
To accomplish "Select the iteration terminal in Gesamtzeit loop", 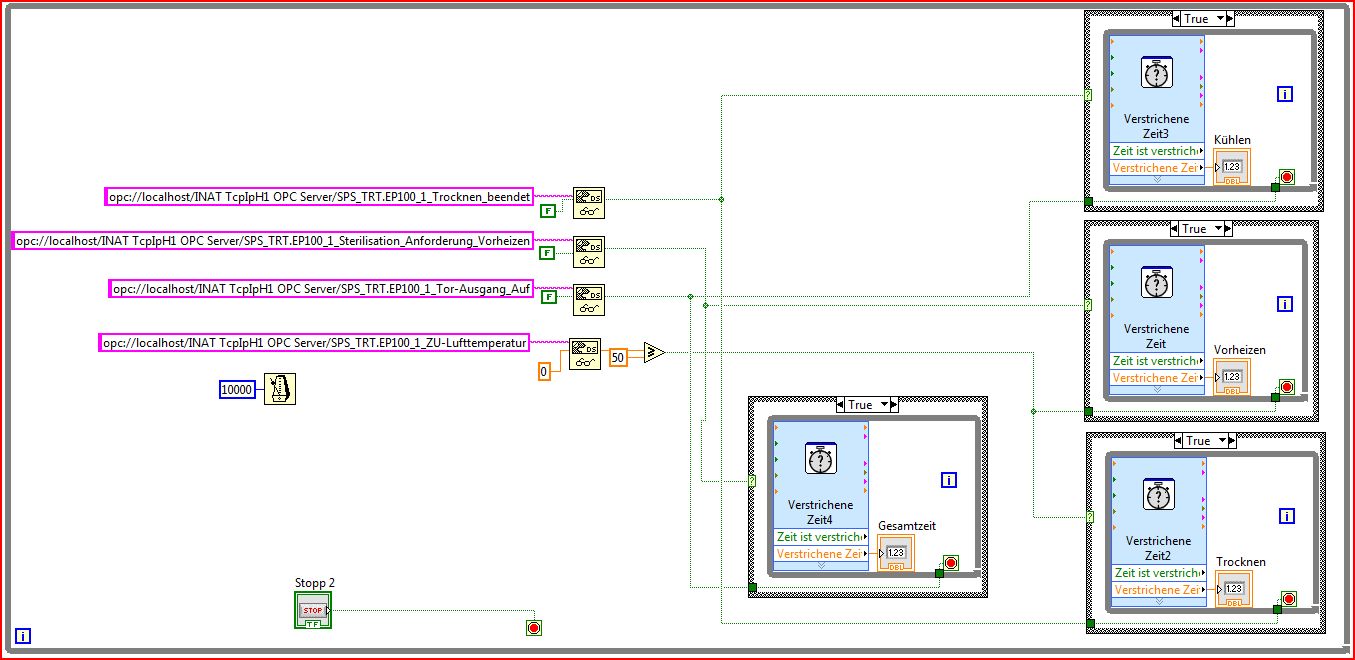I will tap(949, 481).
